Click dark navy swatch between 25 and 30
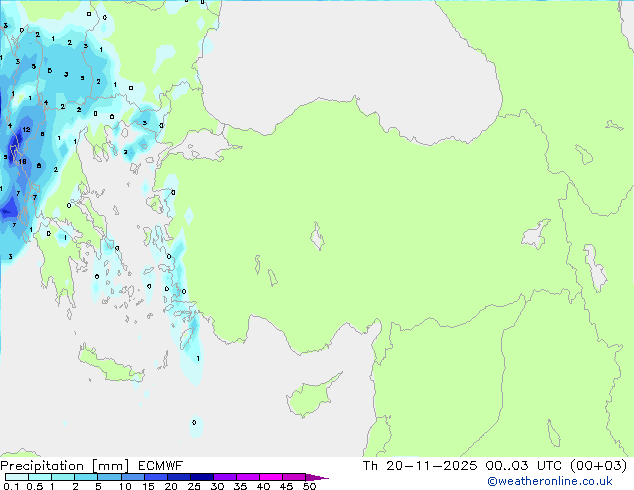The image size is (634, 490). coord(201,477)
